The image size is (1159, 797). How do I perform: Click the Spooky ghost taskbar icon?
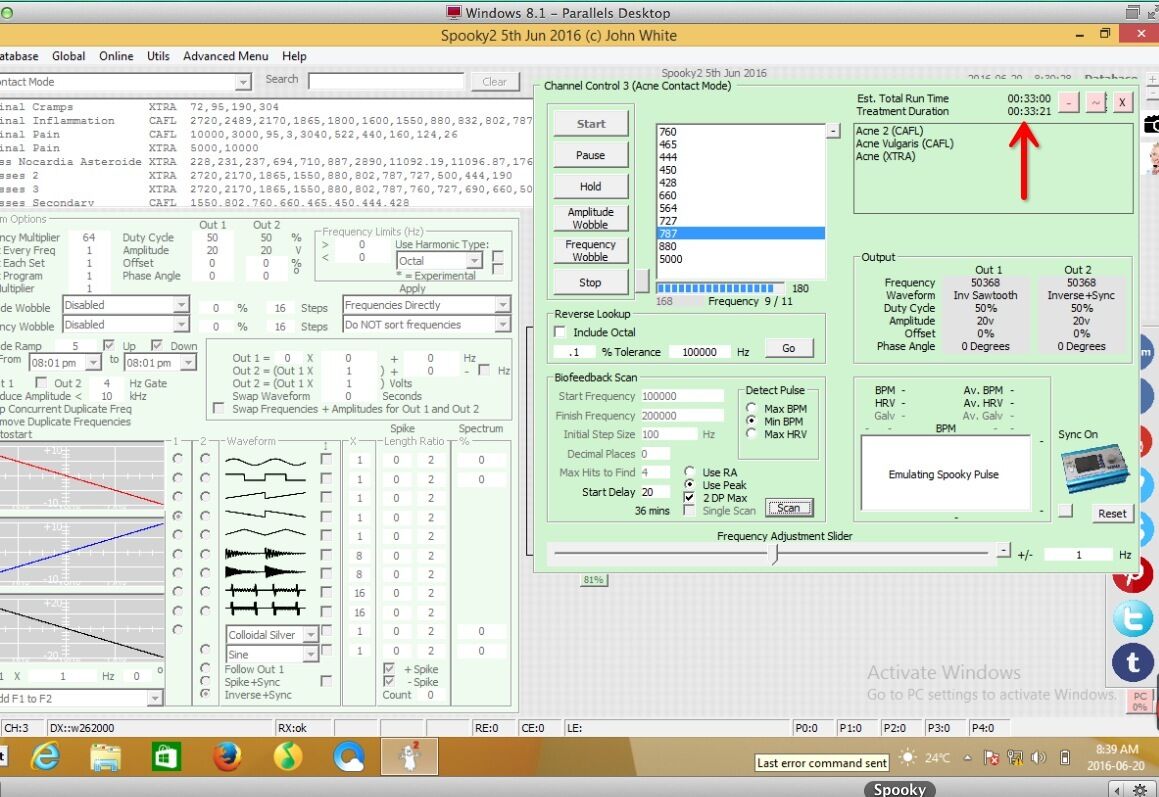409,757
